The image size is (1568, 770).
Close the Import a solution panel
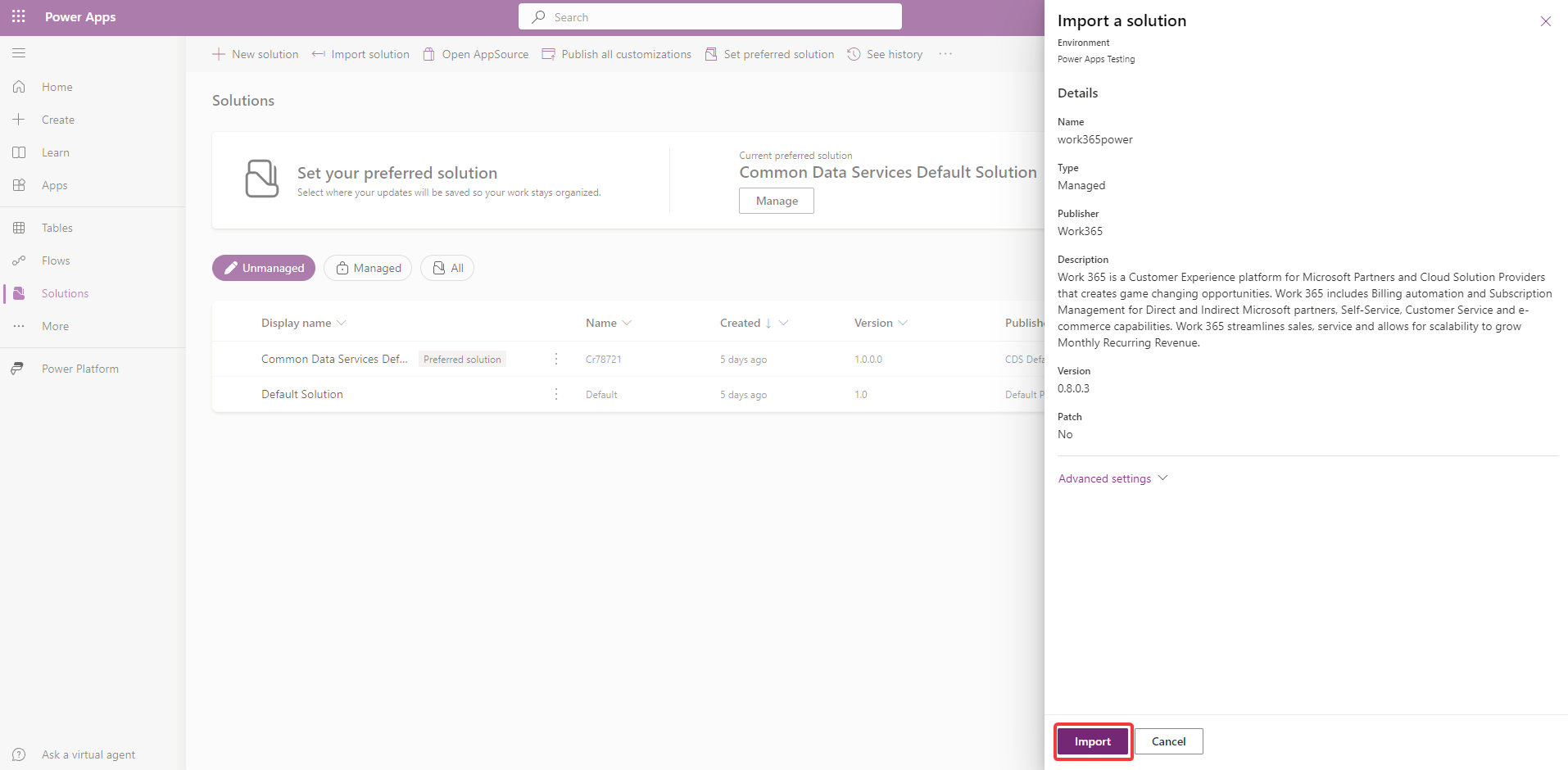coord(1546,21)
